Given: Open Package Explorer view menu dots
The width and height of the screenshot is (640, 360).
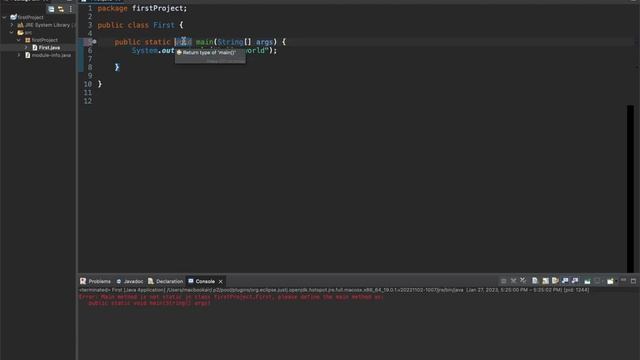Looking at the screenshot, I should click(71, 9).
